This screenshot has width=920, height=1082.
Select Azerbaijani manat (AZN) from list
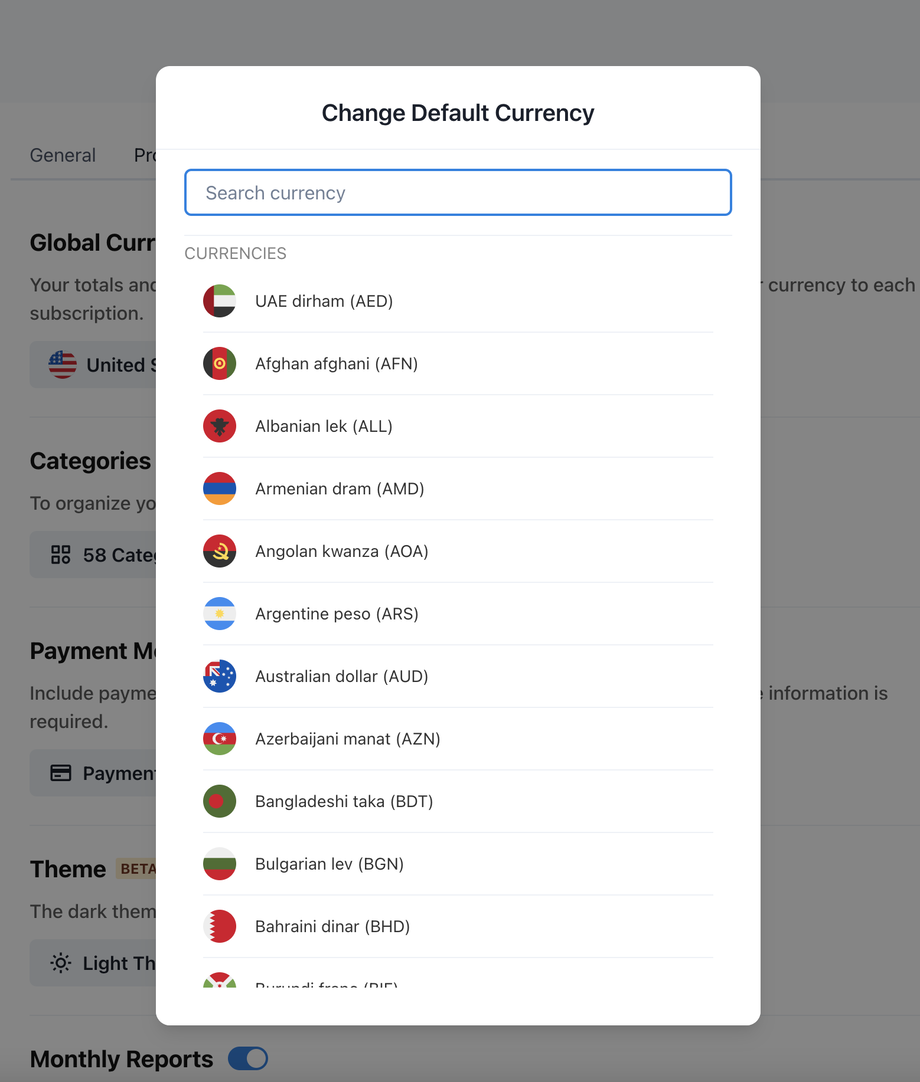coord(348,739)
